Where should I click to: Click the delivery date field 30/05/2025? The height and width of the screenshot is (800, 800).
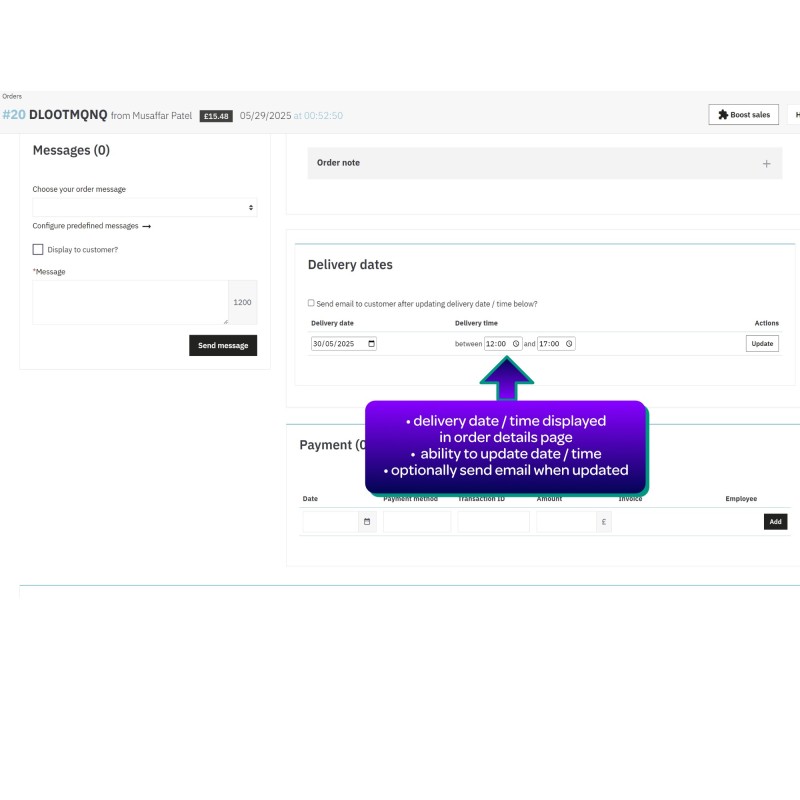click(343, 344)
